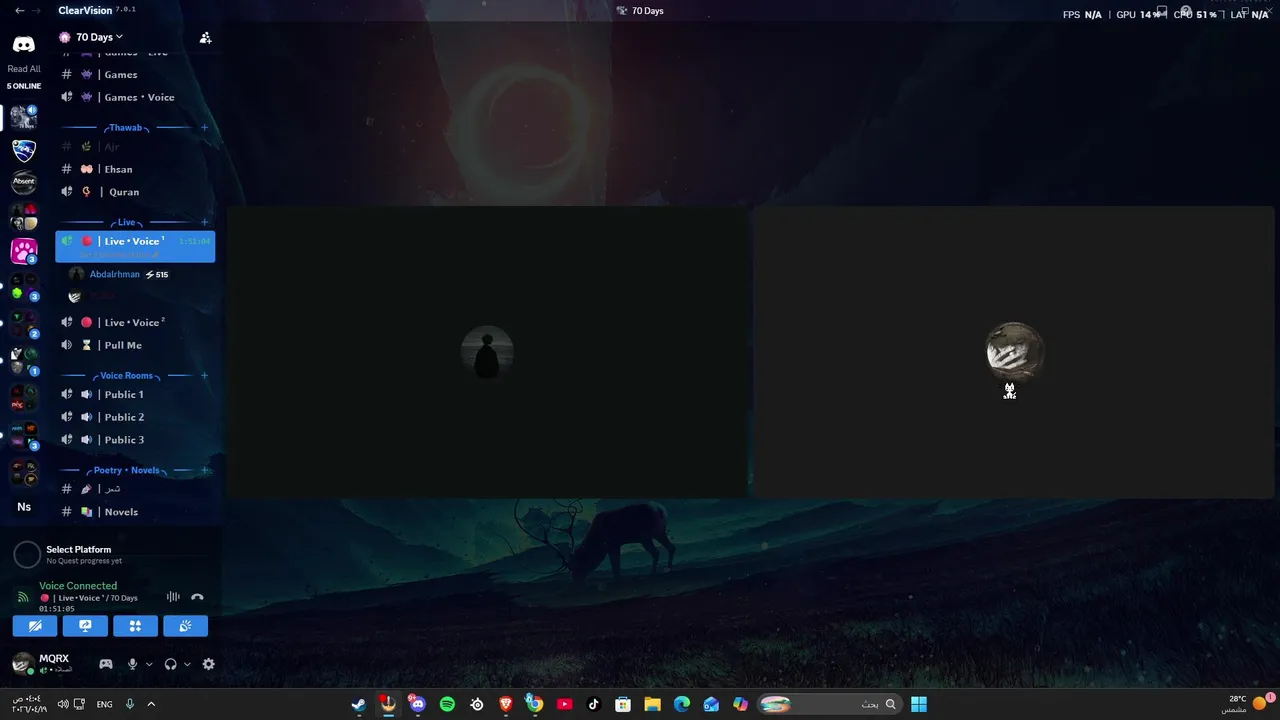Collapse the Live category
The width and height of the screenshot is (1280, 720).
(x=126, y=222)
